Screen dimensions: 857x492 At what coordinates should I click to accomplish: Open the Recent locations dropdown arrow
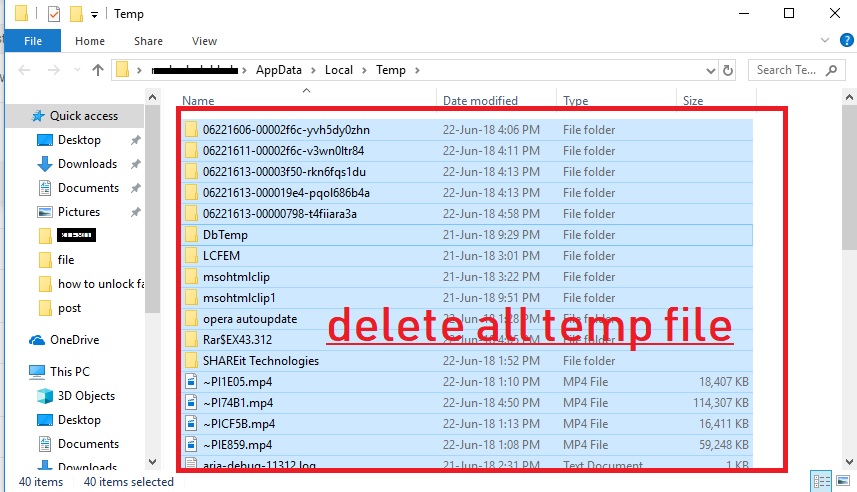[76, 70]
